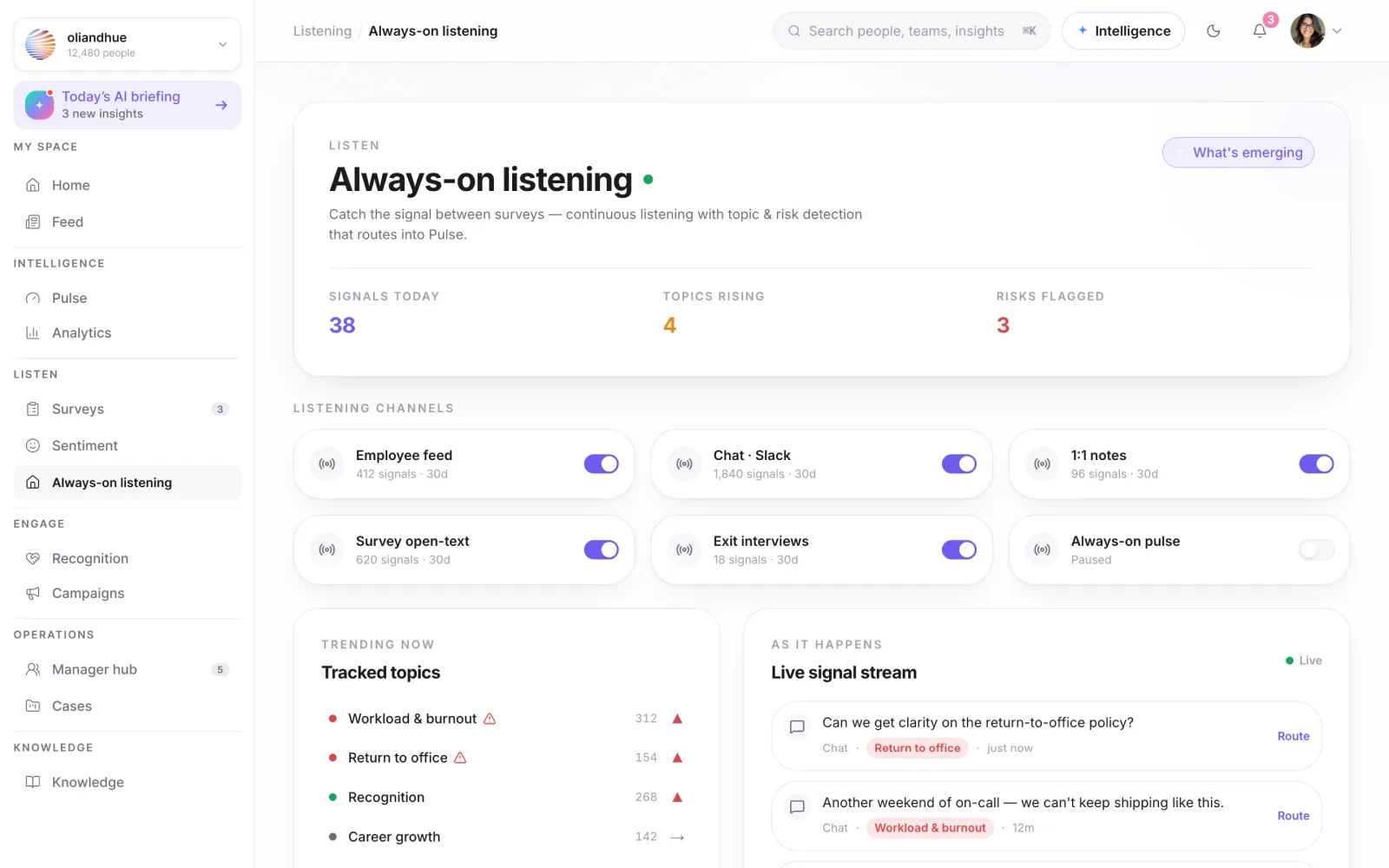Click the on-call message chat icon

(797, 807)
